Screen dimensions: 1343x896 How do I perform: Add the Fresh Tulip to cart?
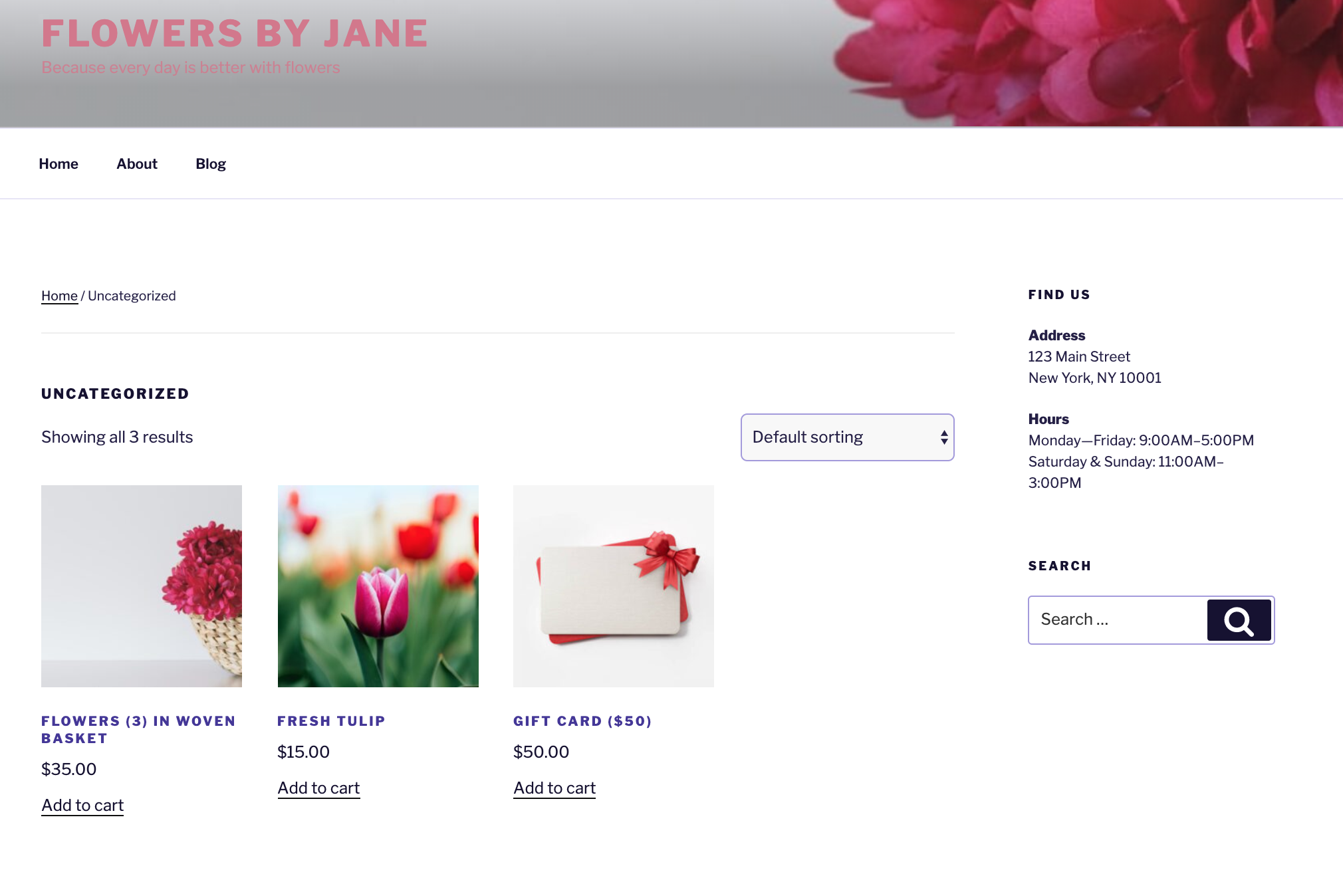pos(318,788)
